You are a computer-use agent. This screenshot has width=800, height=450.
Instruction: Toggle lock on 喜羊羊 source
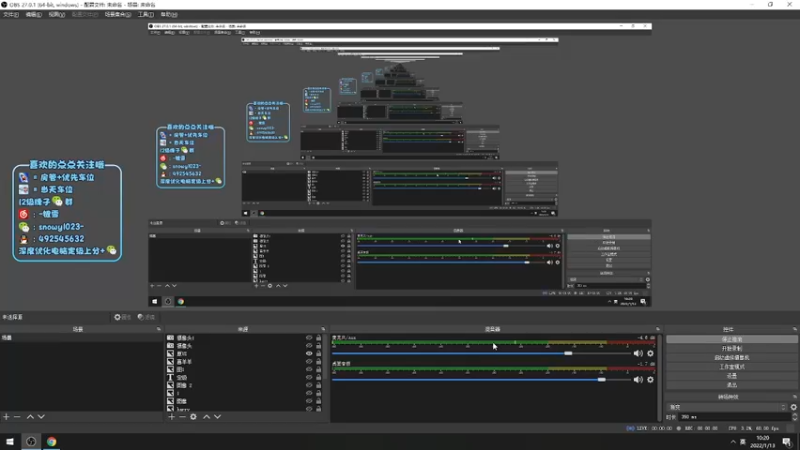[x=318, y=361]
